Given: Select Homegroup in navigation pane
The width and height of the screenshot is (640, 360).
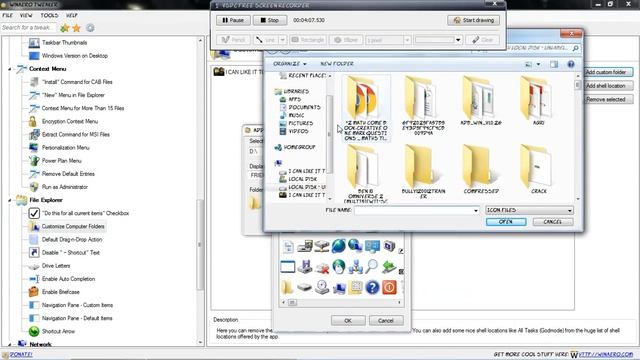Looking at the screenshot, I should (300, 147).
